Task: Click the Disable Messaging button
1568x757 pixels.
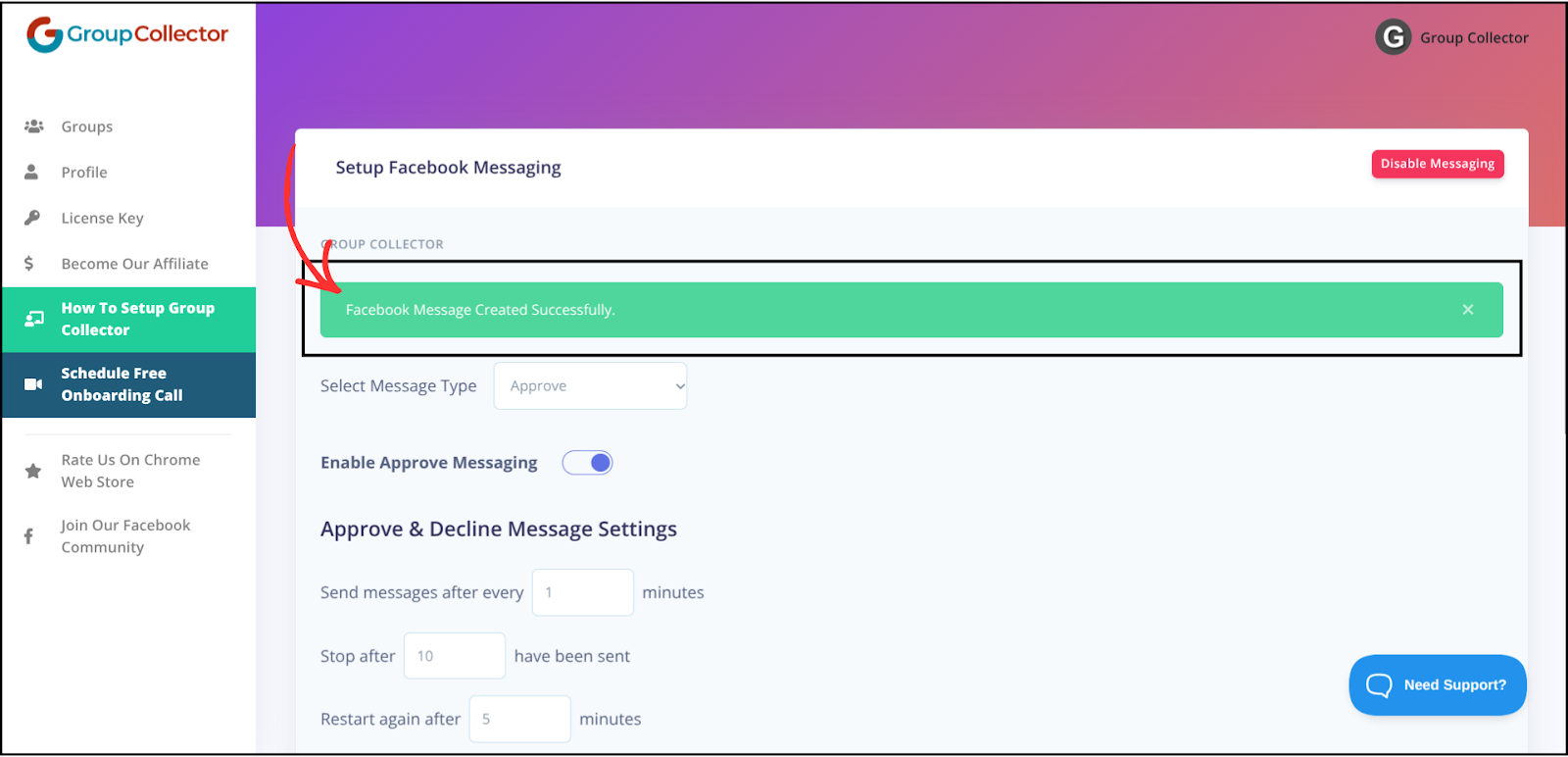Action: click(1438, 164)
